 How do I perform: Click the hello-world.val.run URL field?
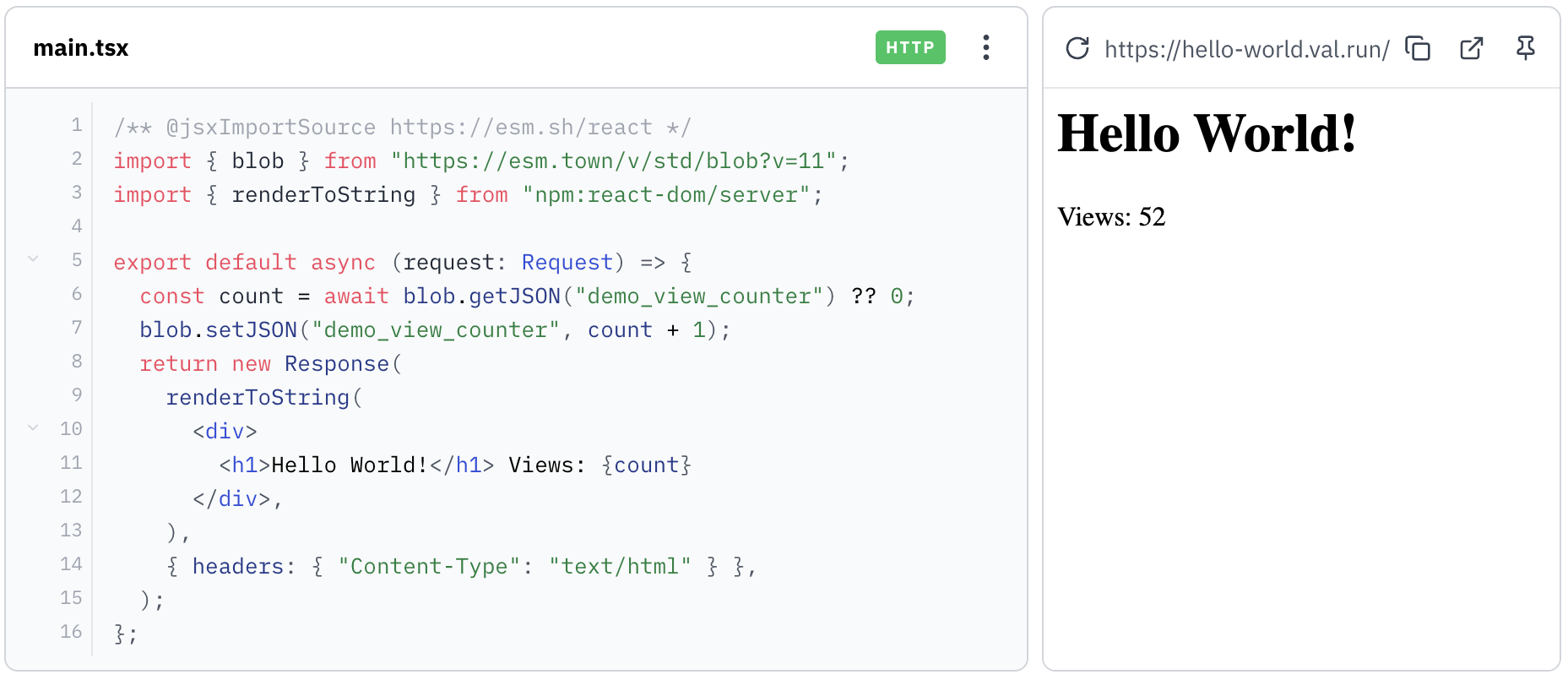(x=1246, y=50)
